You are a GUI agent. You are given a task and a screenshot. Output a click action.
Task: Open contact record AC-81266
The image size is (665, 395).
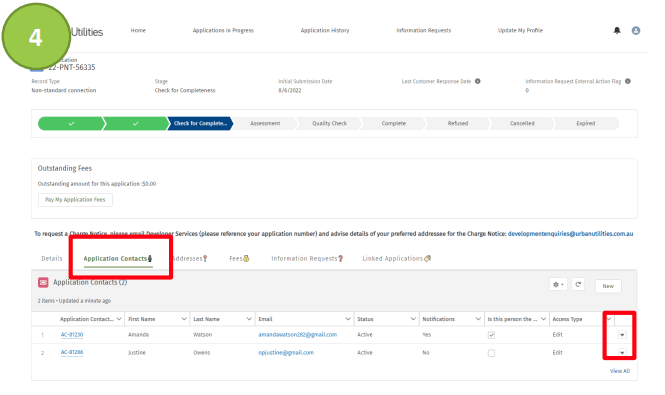(x=72, y=353)
